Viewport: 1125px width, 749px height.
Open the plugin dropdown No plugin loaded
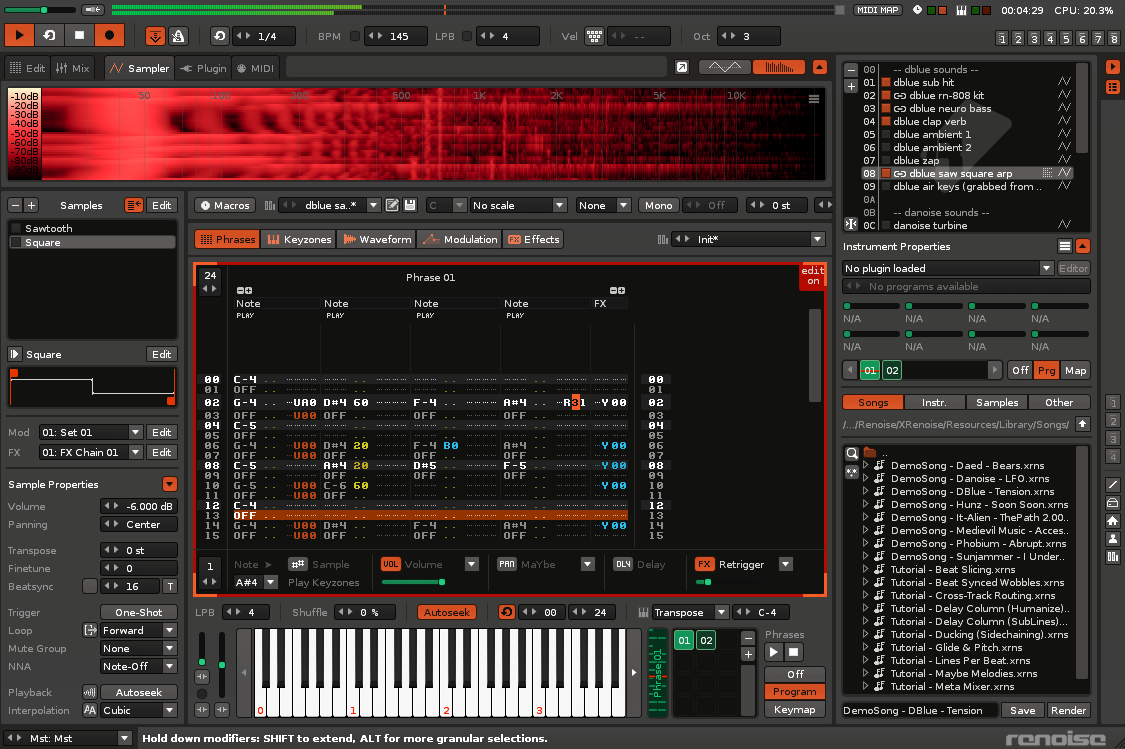pyautogui.click(x=947, y=268)
